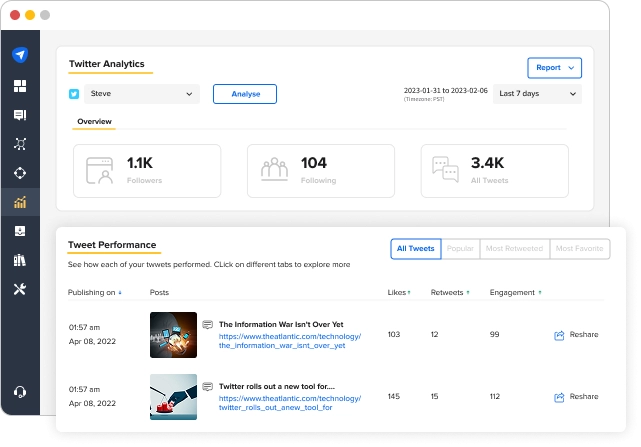Click the Twitter bird account icon
This screenshot has height=447, width=641.
[74, 94]
